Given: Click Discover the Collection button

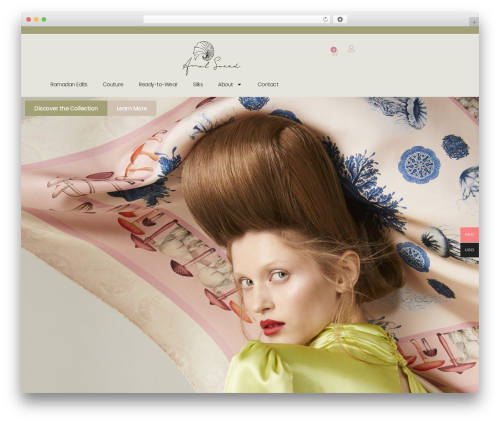Looking at the screenshot, I should (x=66, y=108).
